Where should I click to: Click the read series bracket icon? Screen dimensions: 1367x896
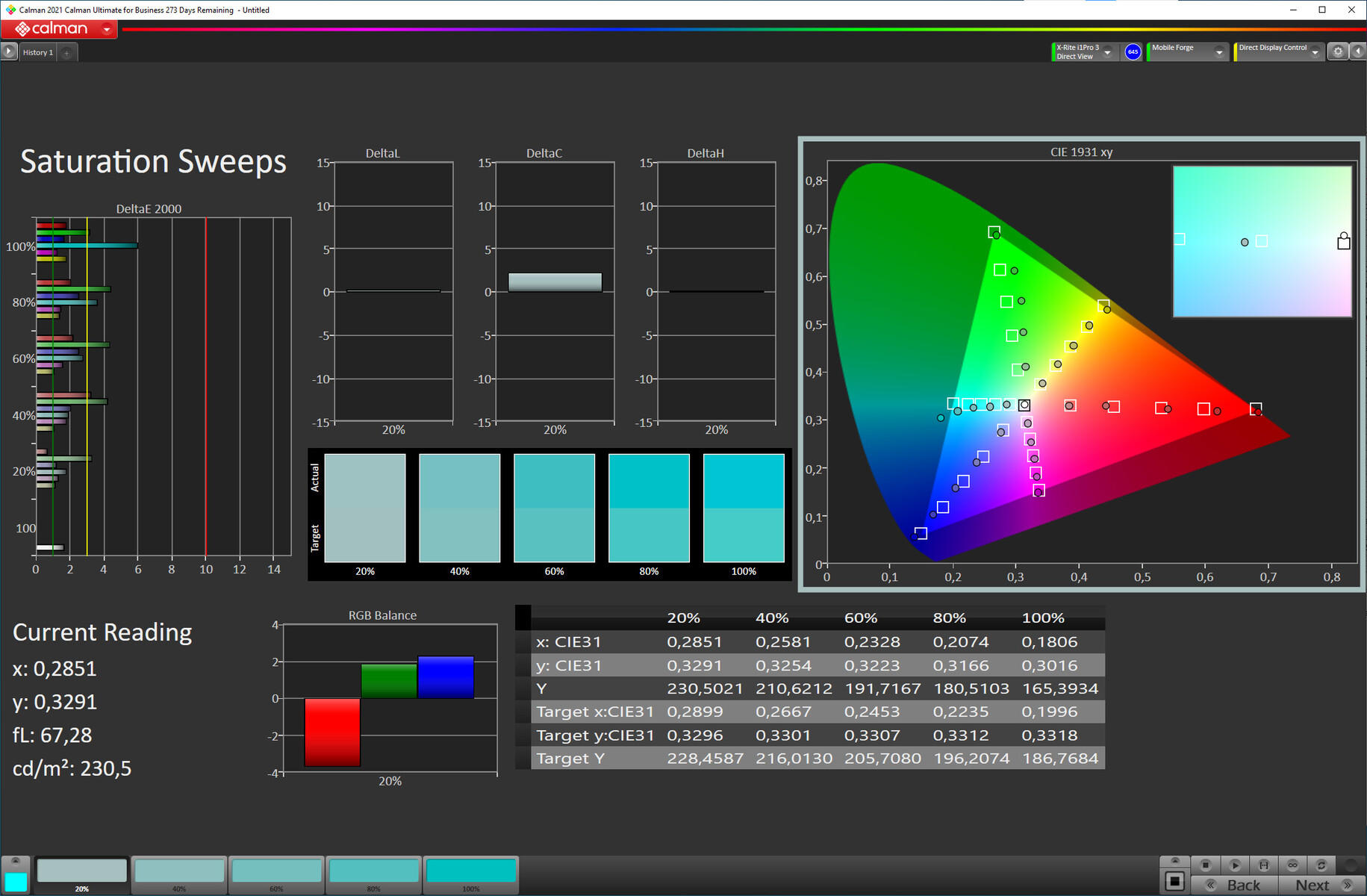(1263, 865)
